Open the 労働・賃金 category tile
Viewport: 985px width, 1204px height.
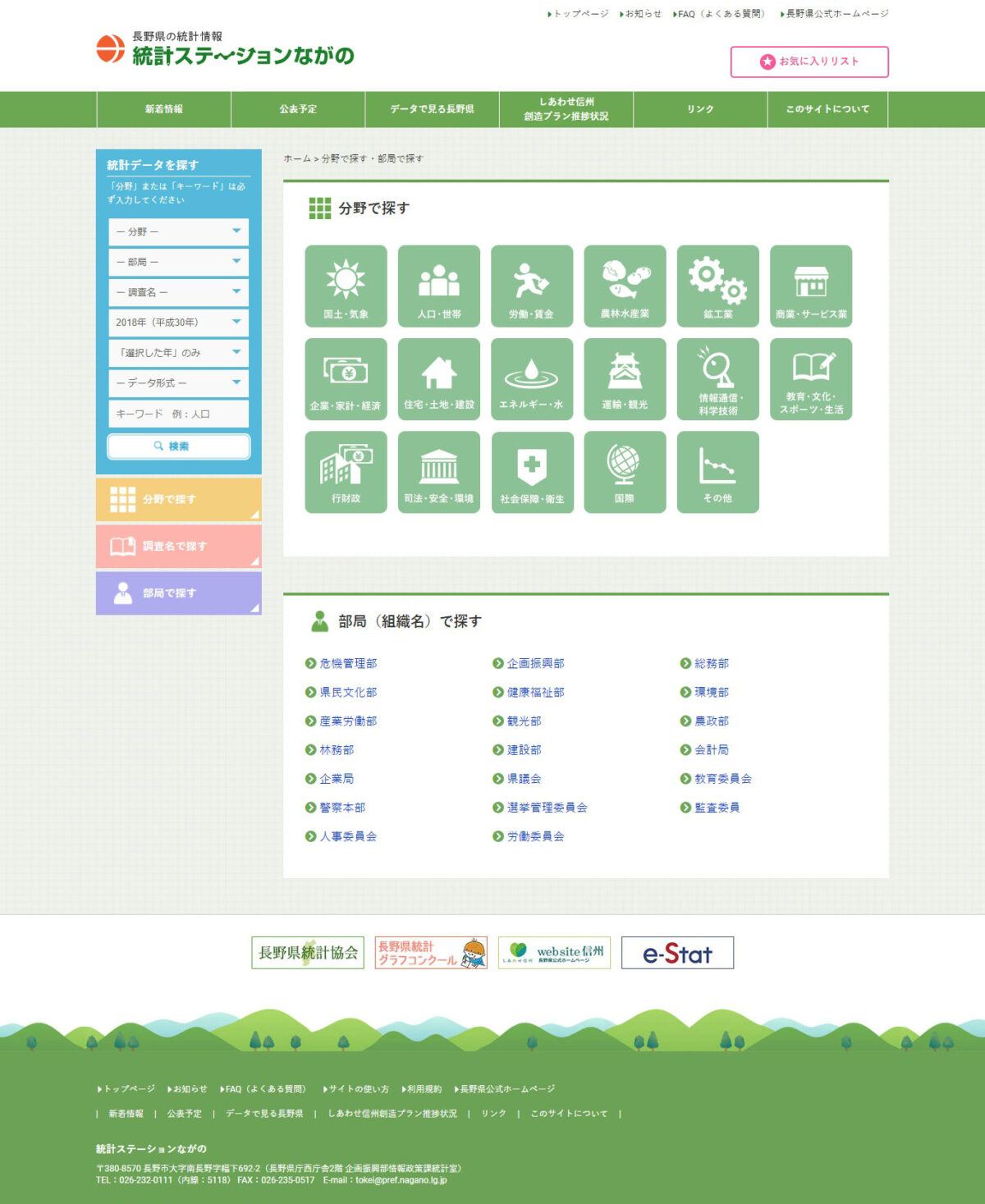pyautogui.click(x=531, y=286)
